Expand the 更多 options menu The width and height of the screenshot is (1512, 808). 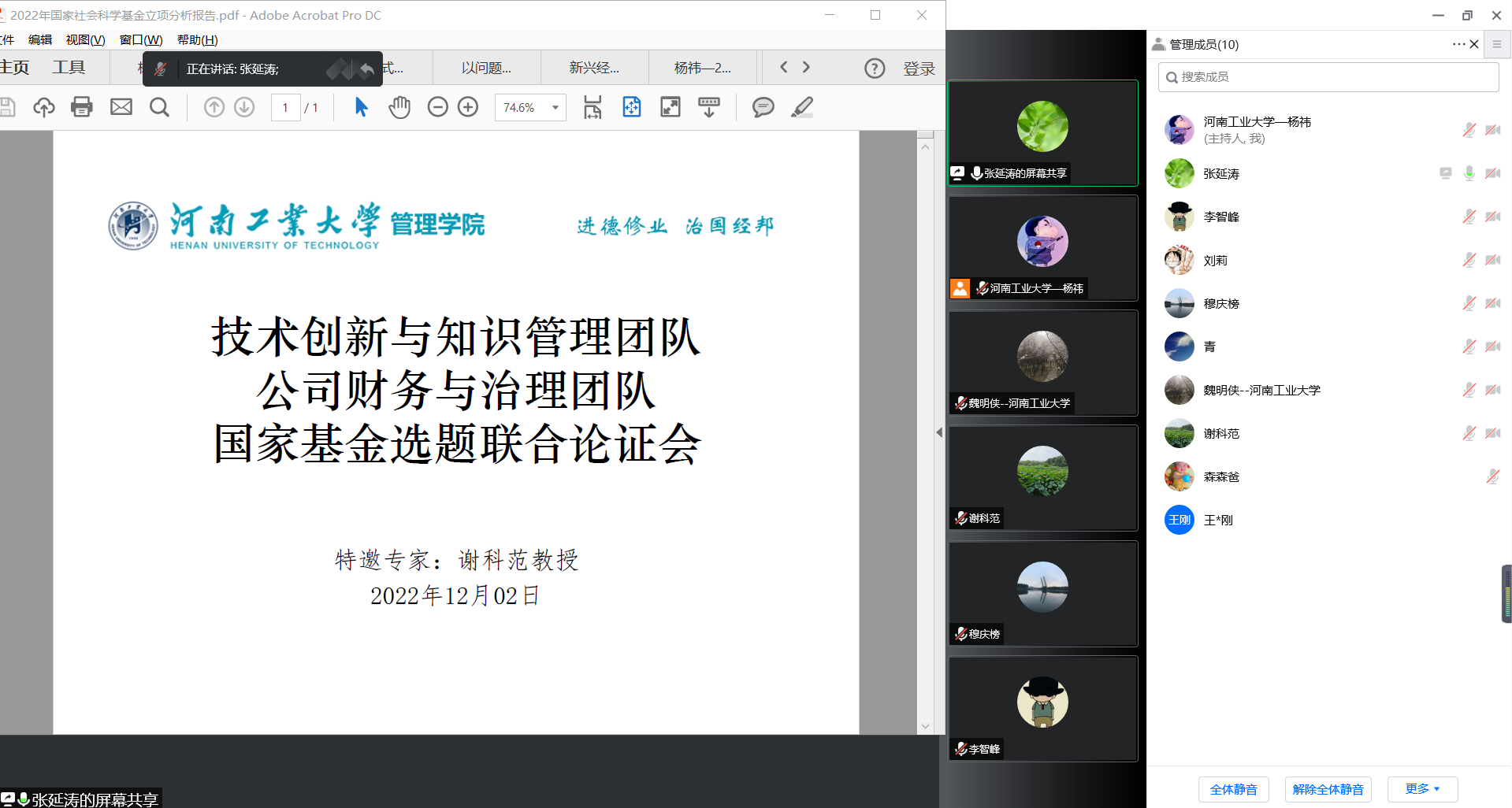(1422, 789)
